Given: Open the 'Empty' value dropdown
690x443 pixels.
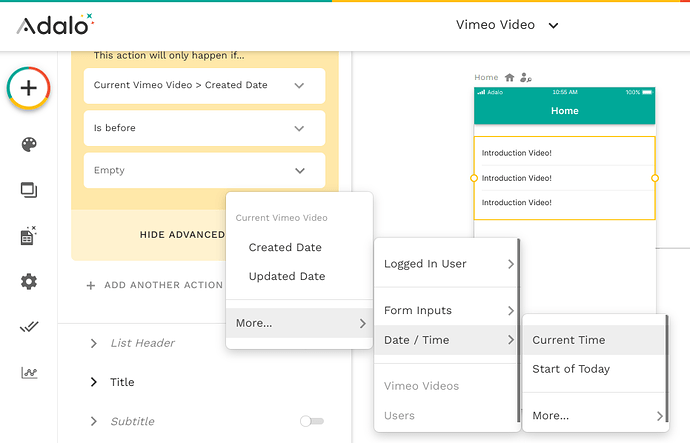Looking at the screenshot, I should (x=204, y=170).
